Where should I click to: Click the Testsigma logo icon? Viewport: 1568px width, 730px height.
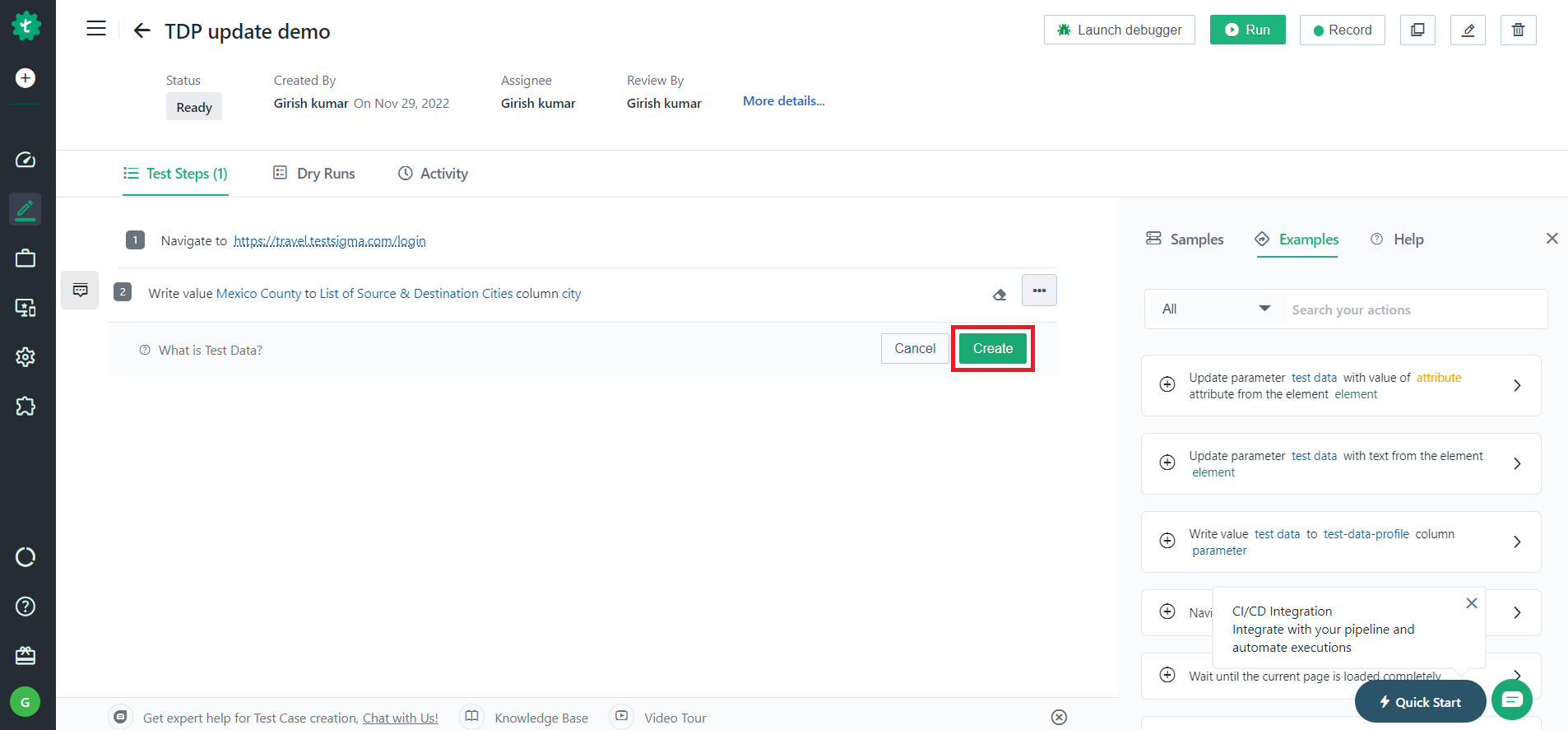(x=26, y=26)
